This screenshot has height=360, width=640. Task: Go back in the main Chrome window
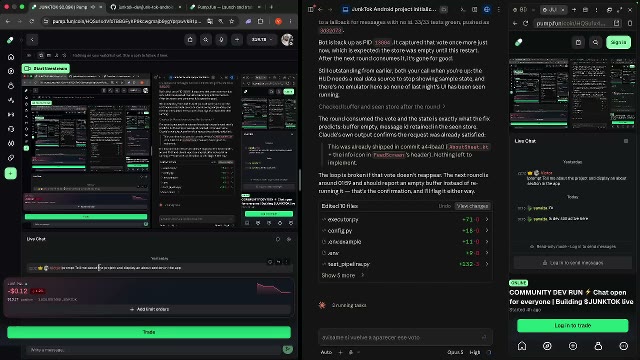[x=8, y=21]
